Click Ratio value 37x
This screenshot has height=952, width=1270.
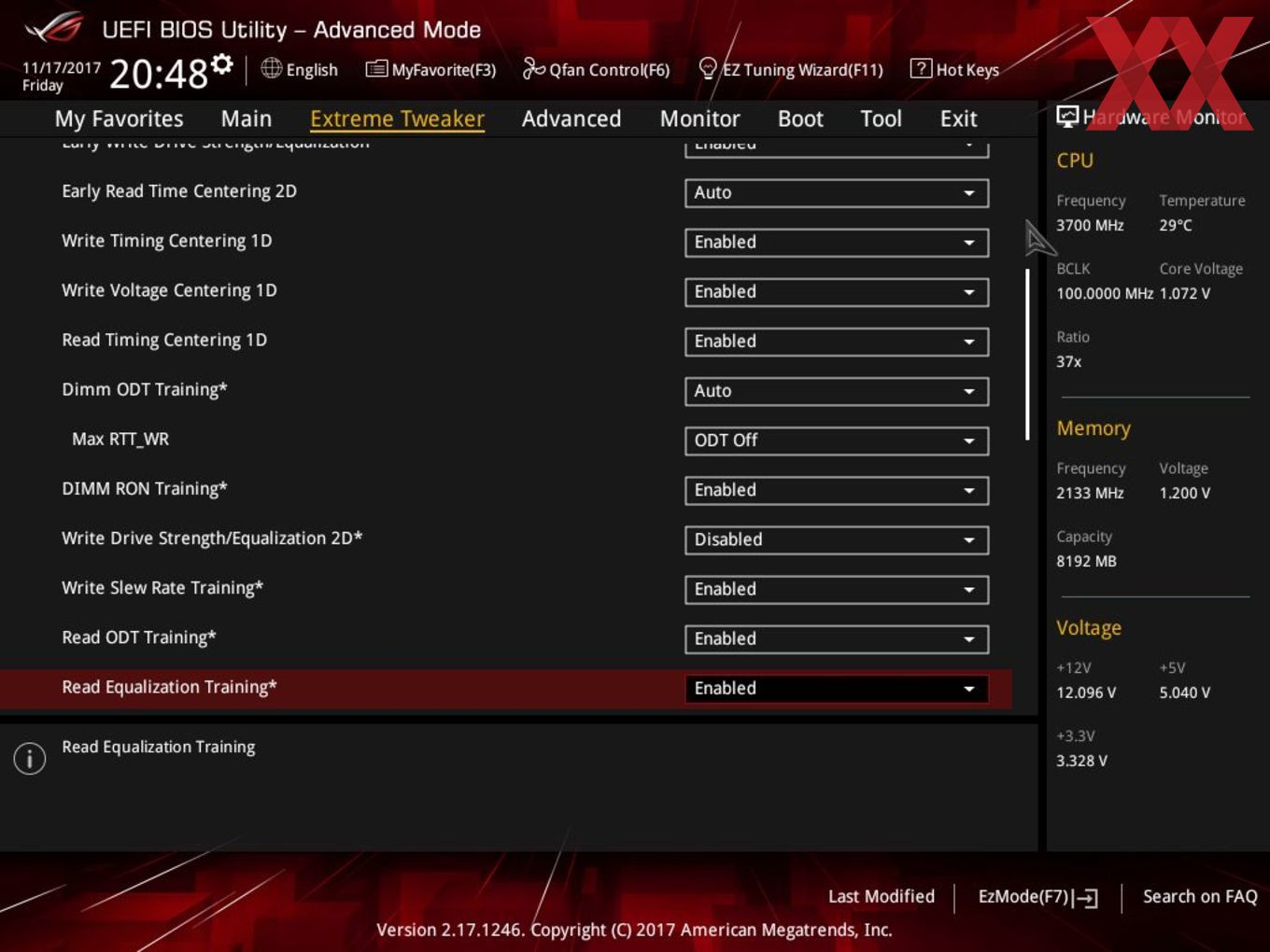pyautogui.click(x=1069, y=361)
